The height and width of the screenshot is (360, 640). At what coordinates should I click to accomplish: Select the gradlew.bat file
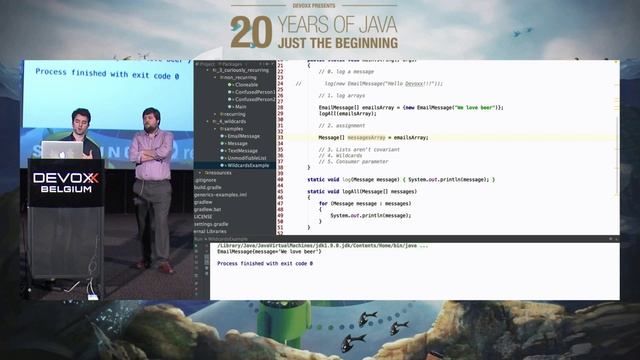[x=207, y=209]
